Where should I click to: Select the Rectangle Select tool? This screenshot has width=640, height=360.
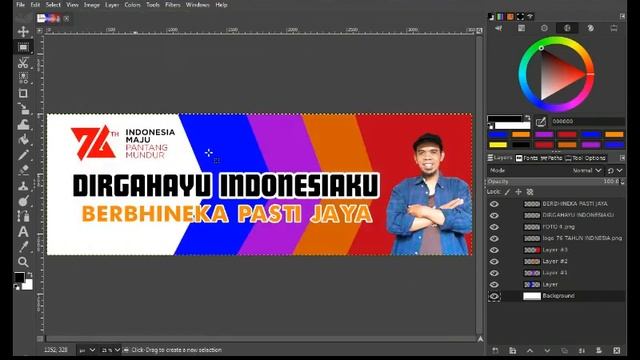click(x=23, y=47)
